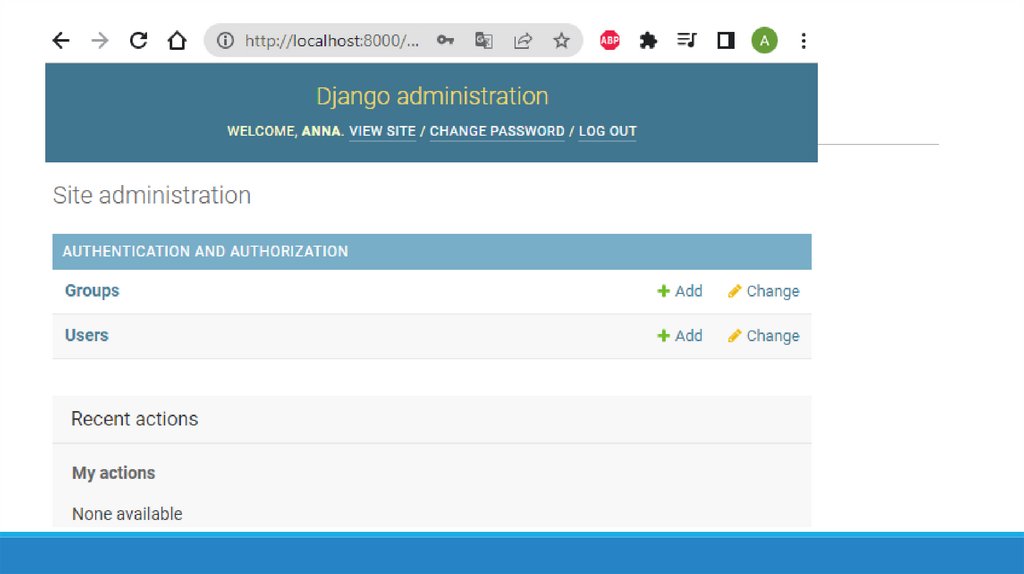Open the Users model link

click(x=86, y=335)
